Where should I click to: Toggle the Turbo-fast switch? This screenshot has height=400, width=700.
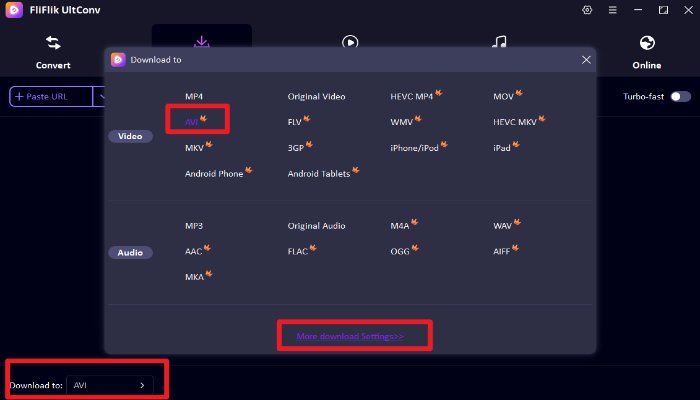pos(681,96)
